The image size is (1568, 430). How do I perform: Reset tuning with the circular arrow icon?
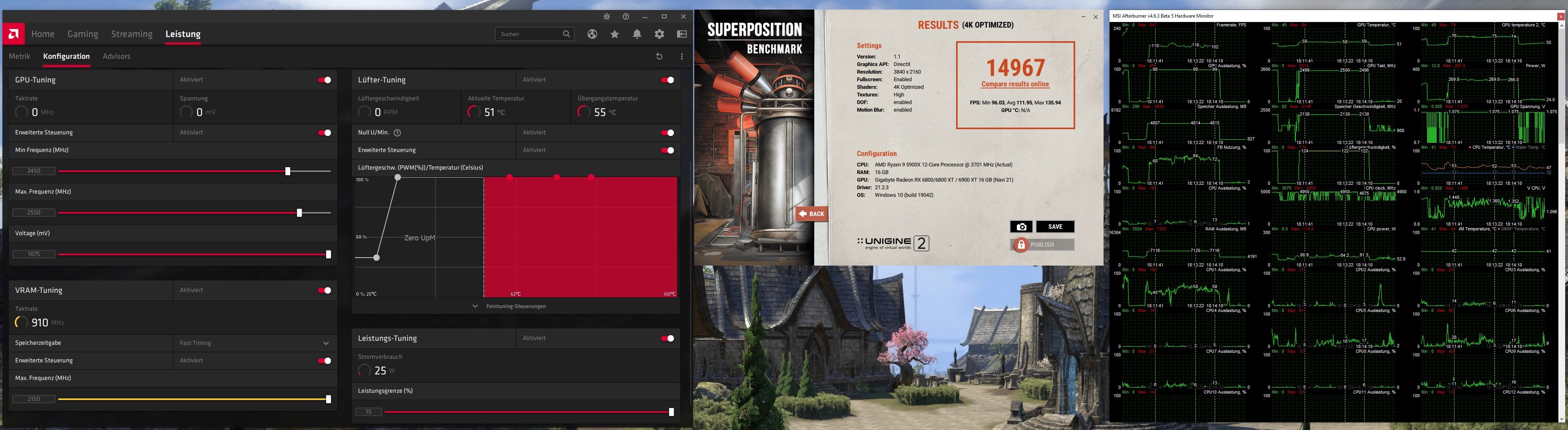pyautogui.click(x=659, y=56)
